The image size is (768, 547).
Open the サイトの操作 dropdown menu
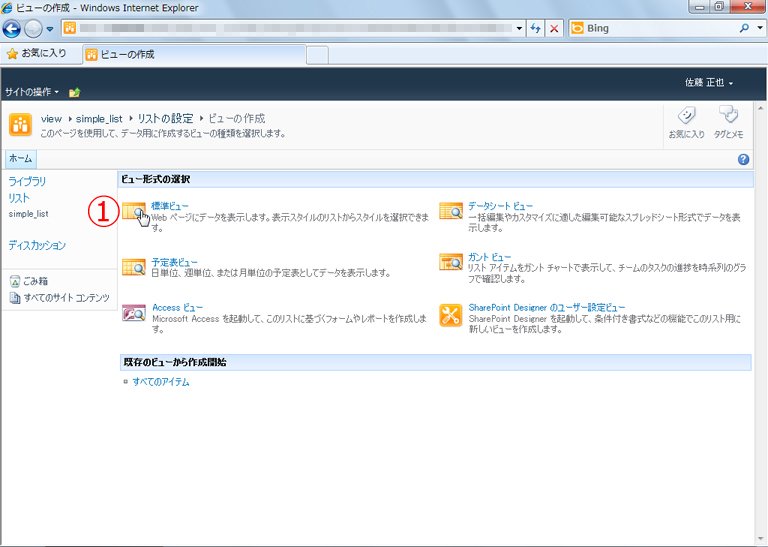point(32,92)
